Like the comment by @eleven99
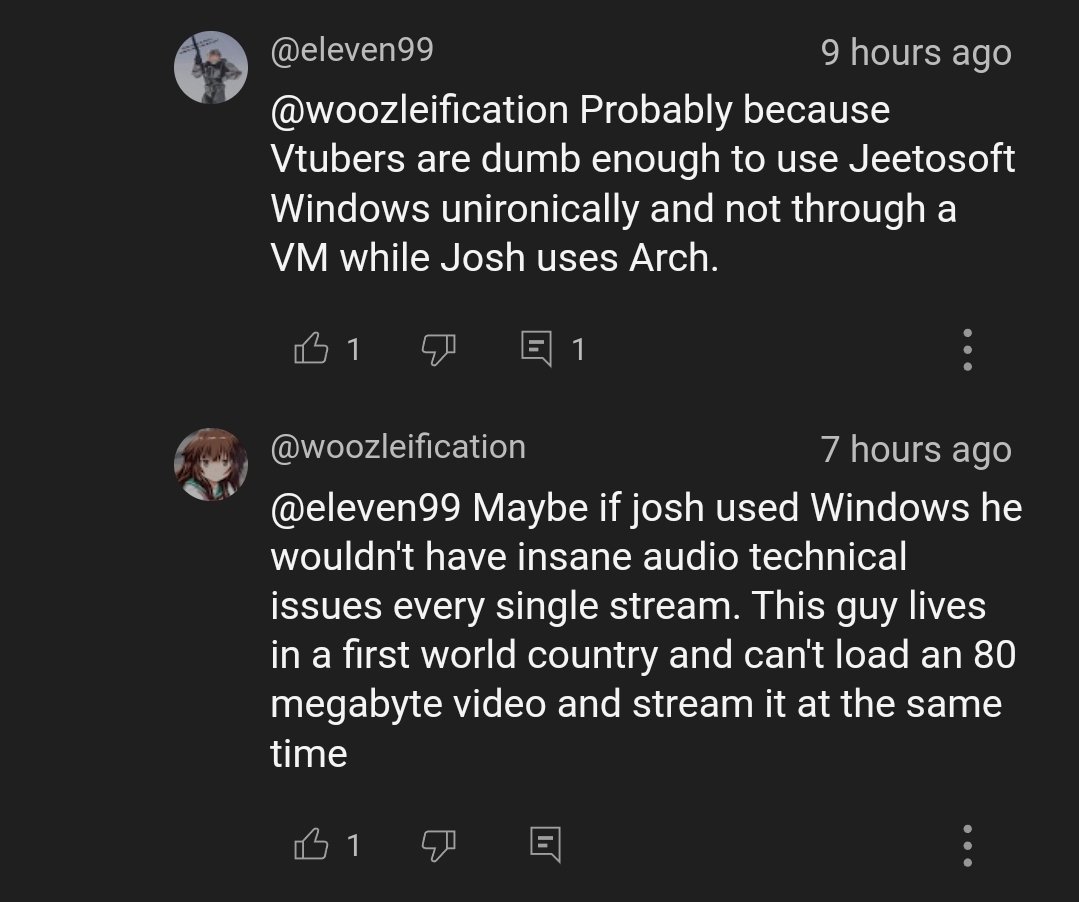The height and width of the screenshot is (902, 1079). point(311,349)
